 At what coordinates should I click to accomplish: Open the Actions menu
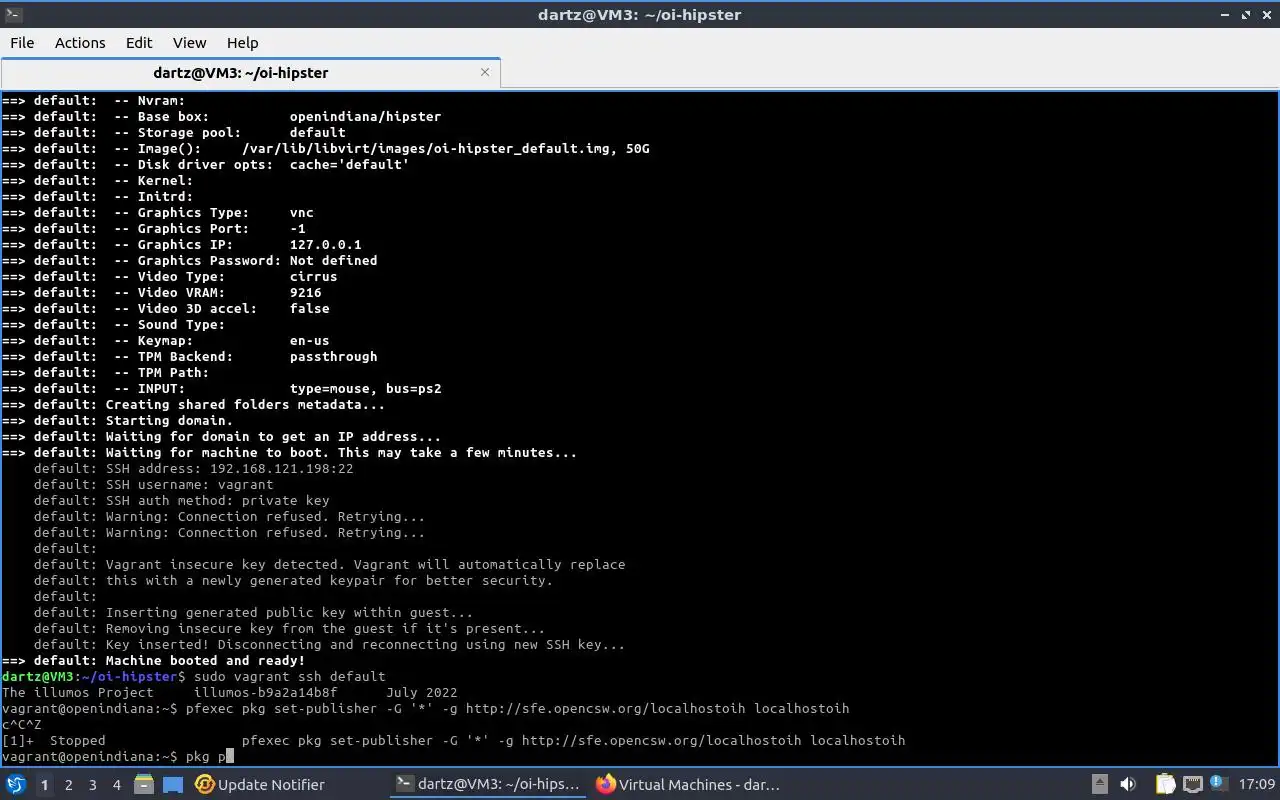[x=80, y=43]
